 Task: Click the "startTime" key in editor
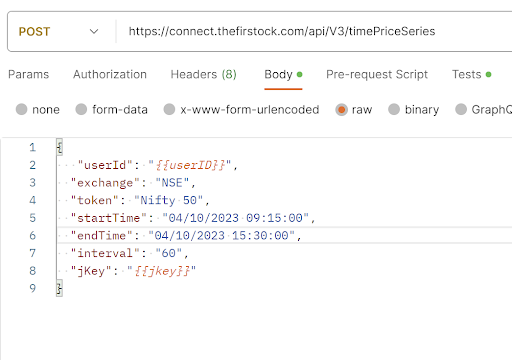pos(108,218)
